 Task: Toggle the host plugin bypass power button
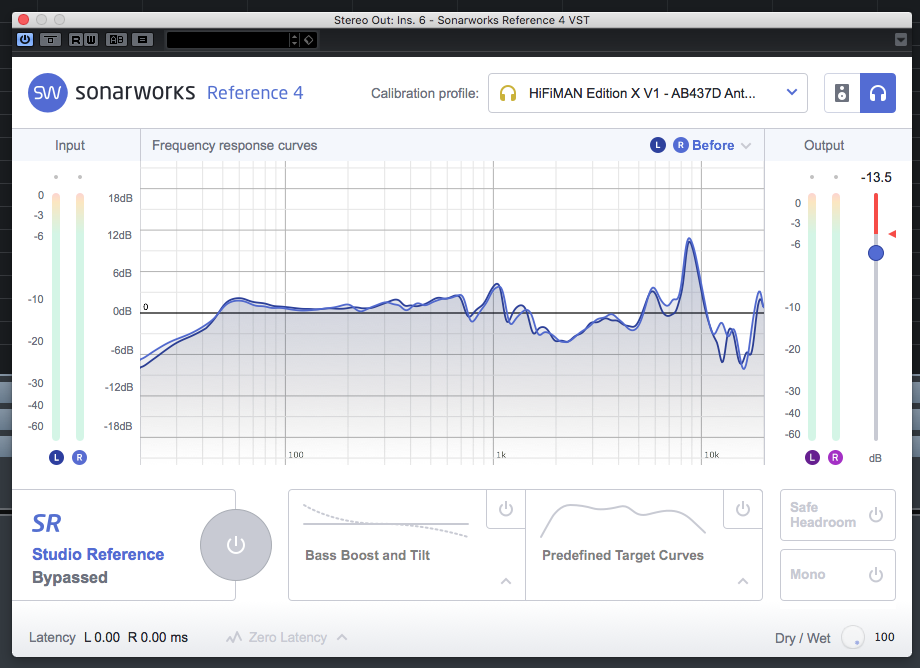click(25, 39)
